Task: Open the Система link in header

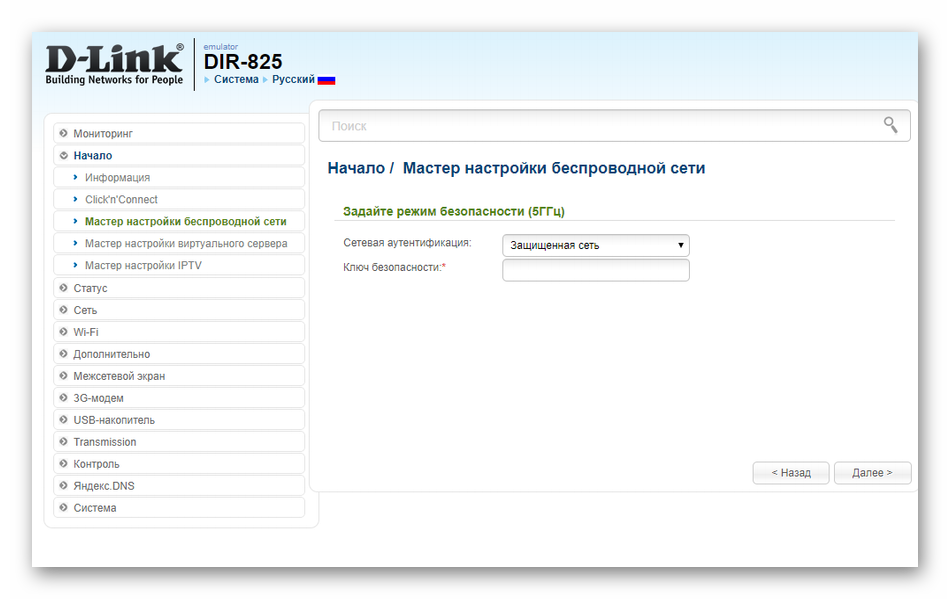Action: 236,79
